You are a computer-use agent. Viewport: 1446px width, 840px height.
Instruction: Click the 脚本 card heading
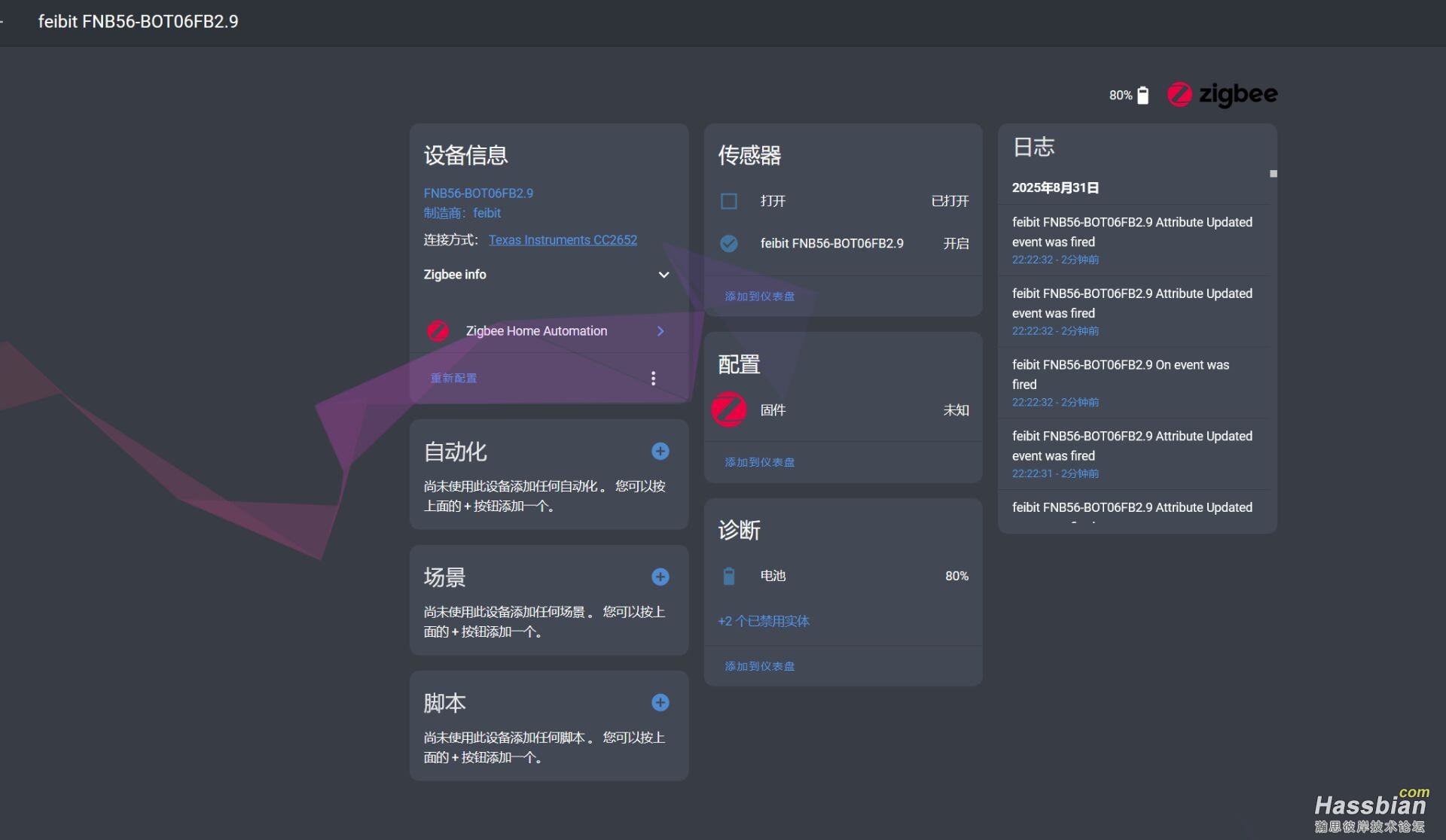pos(444,703)
